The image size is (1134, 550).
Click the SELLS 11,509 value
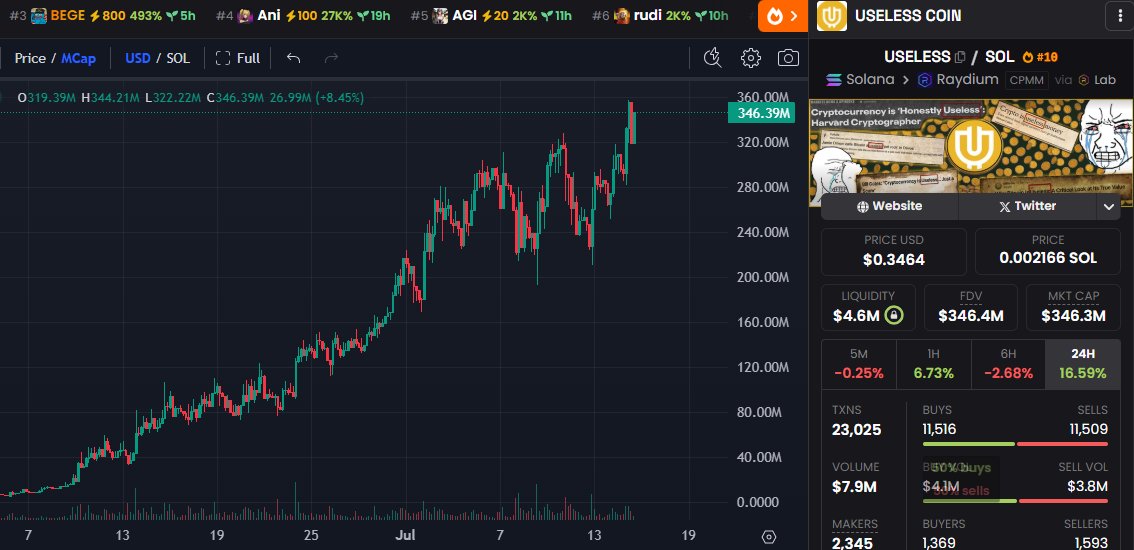click(1088, 429)
